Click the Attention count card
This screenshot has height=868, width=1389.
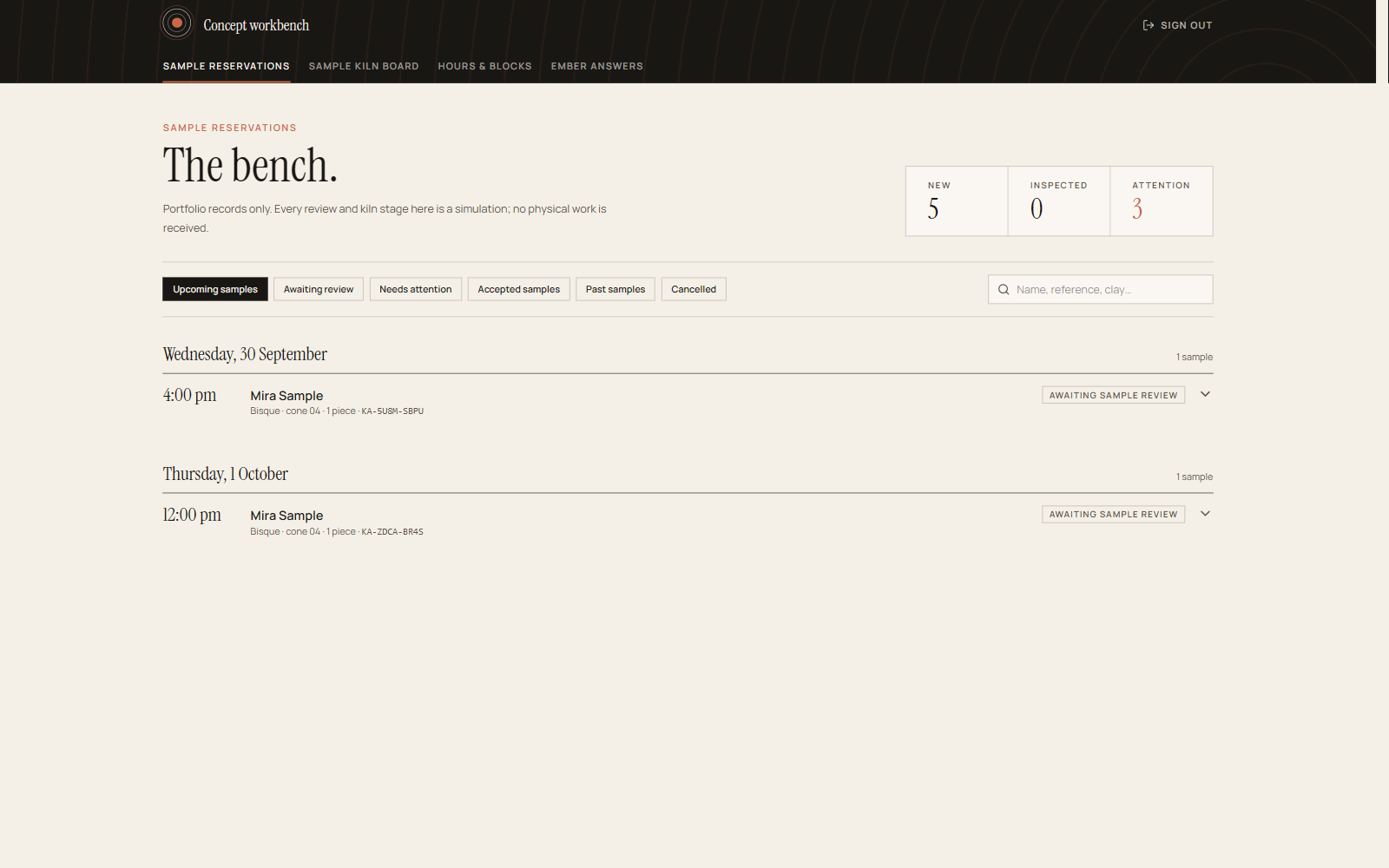(1162, 201)
